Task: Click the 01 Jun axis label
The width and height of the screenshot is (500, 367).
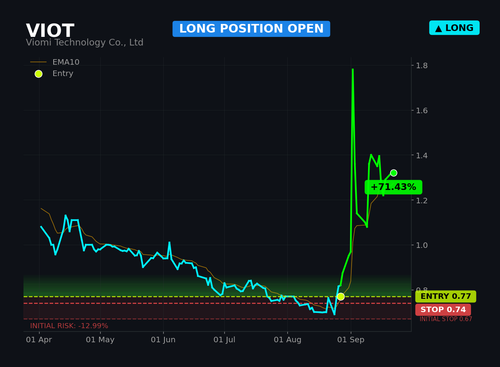Action: click(x=163, y=340)
